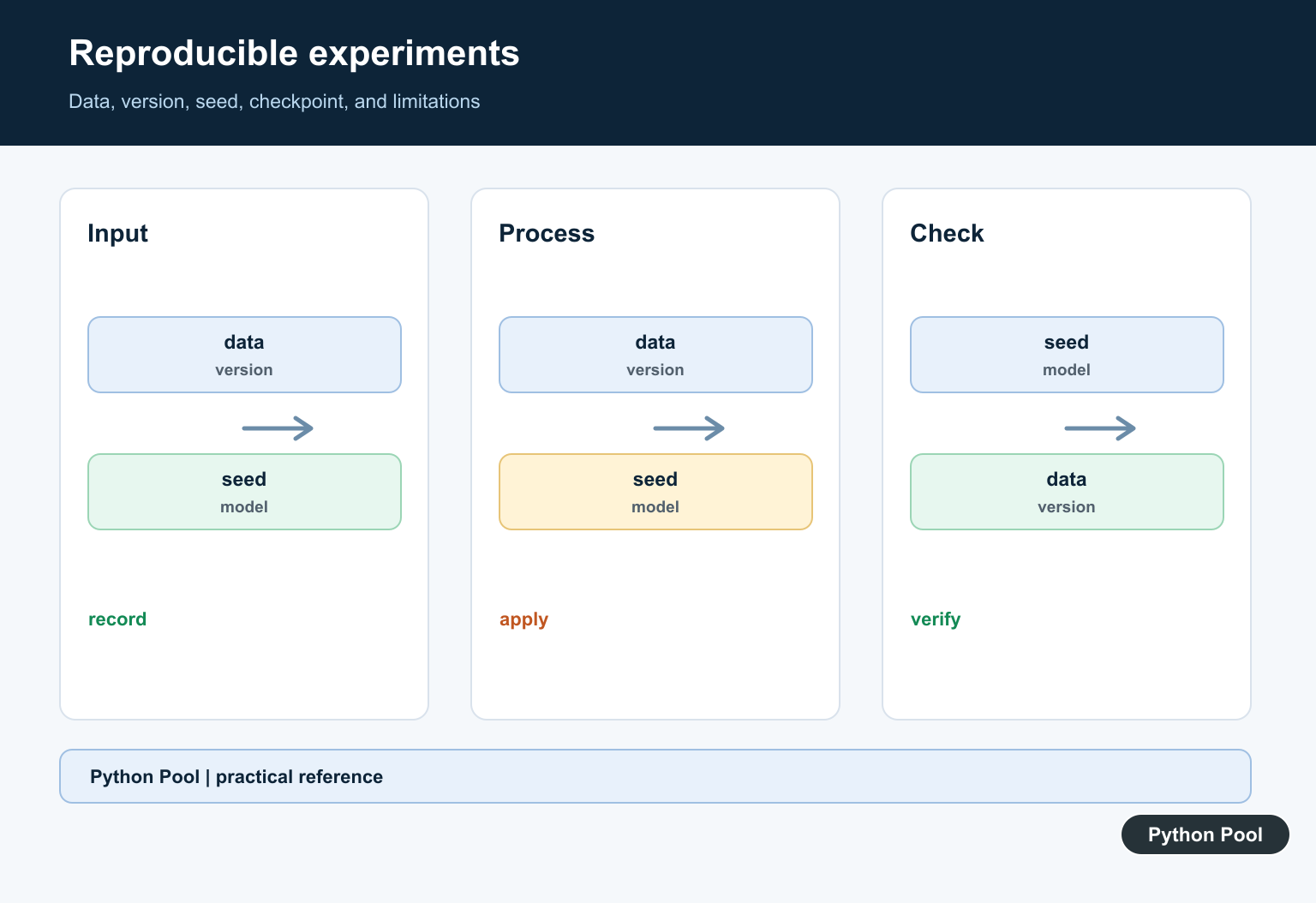Viewport: 1316px width, 903px height.
Task: Click the 'Check' heading
Action: (947, 233)
